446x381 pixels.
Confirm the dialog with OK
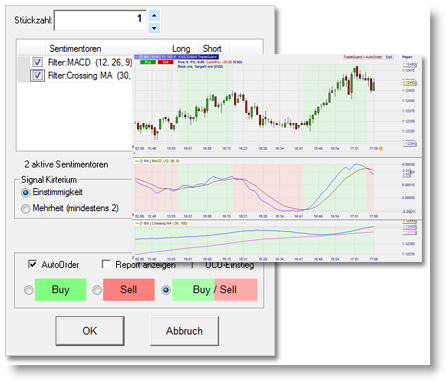point(90,331)
